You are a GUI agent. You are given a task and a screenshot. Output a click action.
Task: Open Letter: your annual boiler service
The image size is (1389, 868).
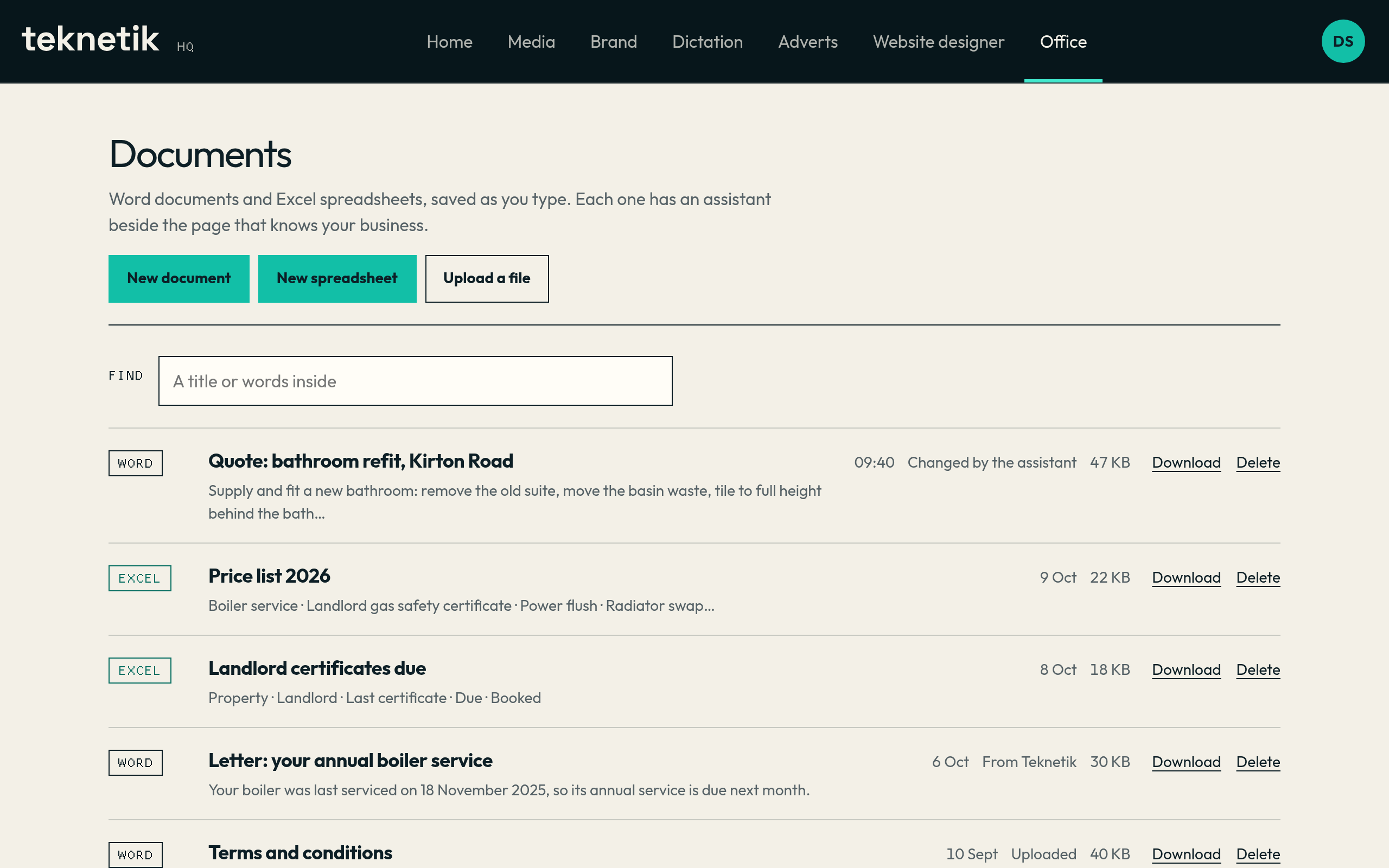click(350, 760)
